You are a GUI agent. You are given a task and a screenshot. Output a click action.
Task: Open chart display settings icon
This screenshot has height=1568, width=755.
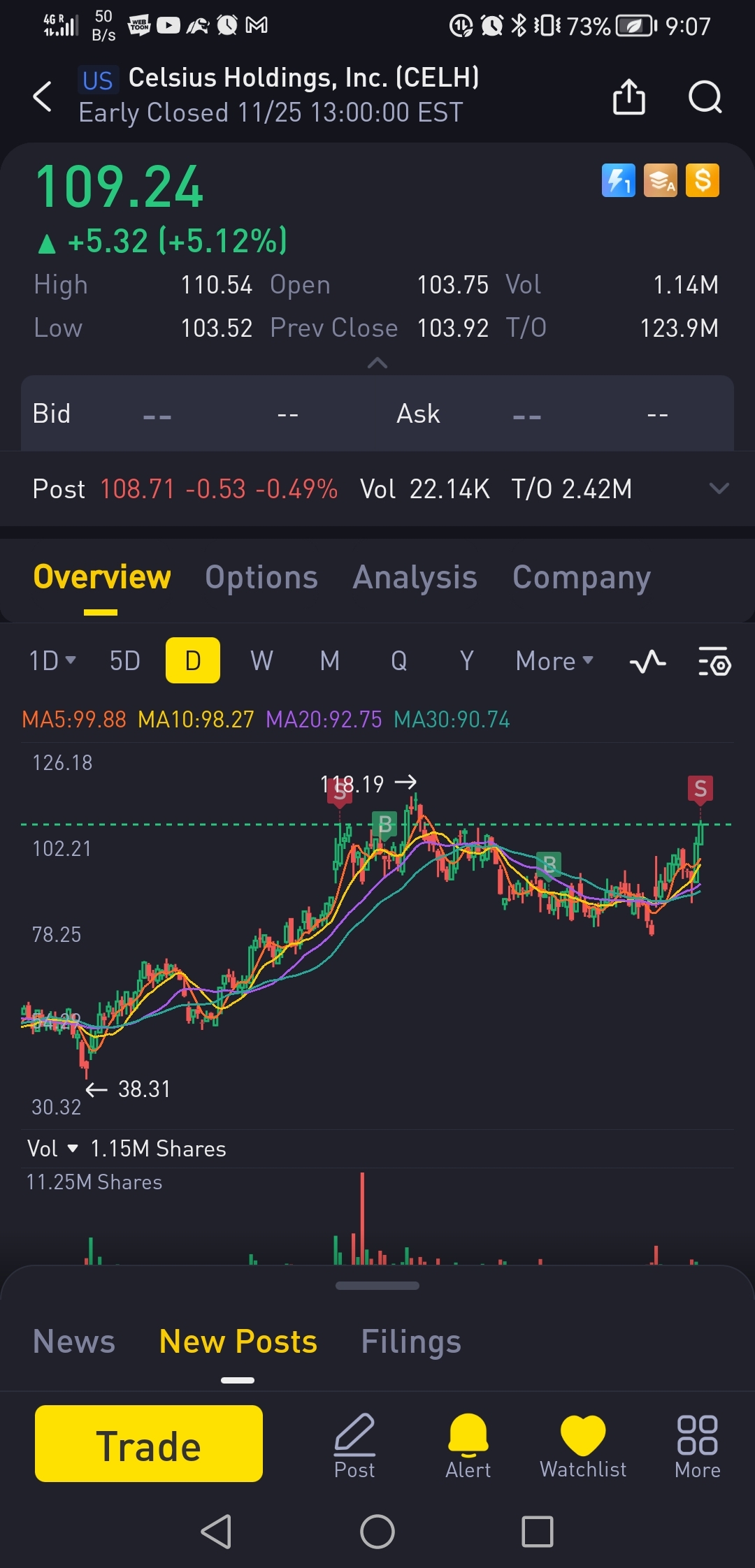(x=714, y=661)
